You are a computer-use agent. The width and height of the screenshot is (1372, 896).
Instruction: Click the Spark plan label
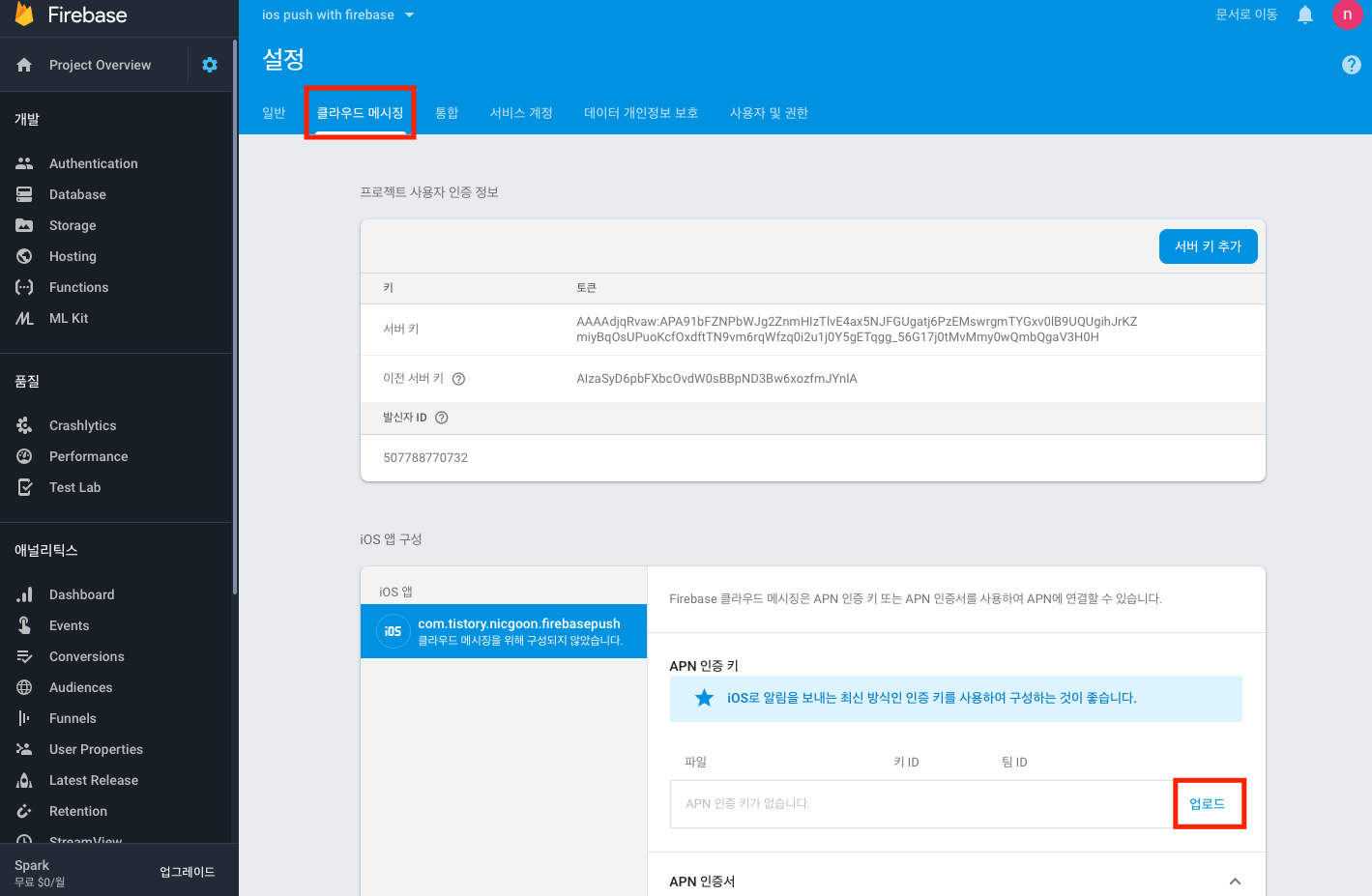point(32,865)
